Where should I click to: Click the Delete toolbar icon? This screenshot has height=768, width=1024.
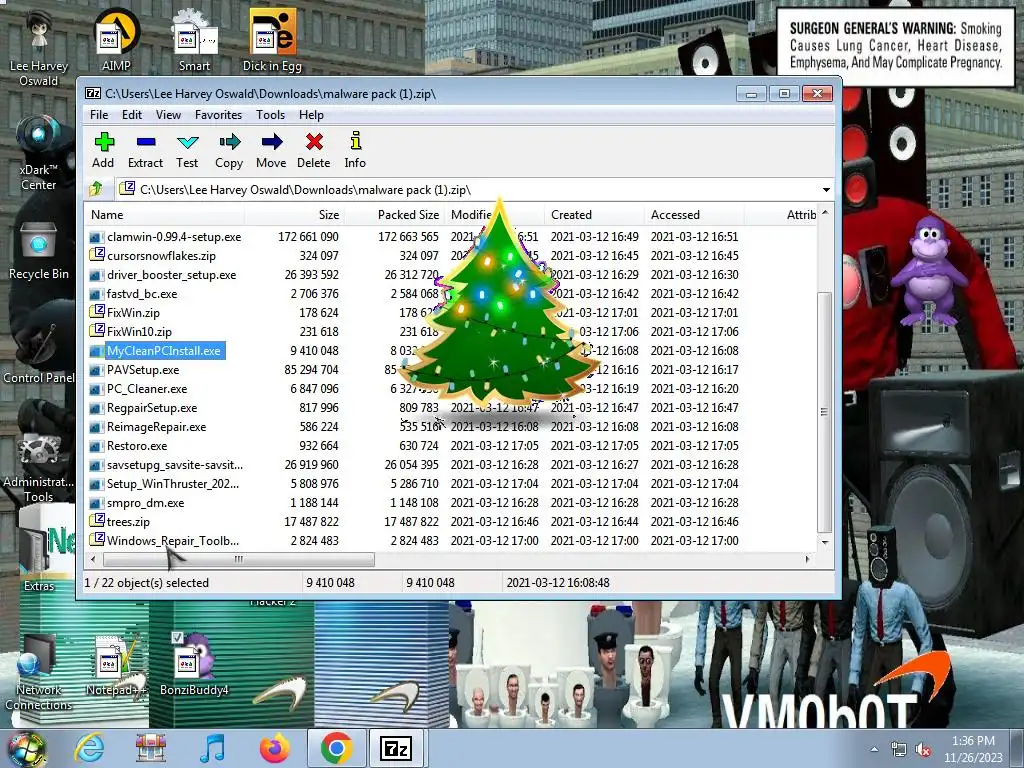314,142
